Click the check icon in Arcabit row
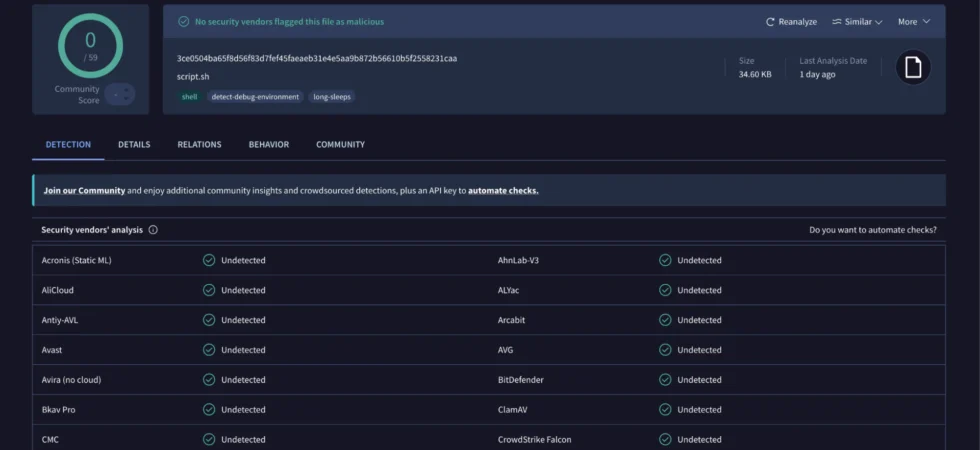 click(x=665, y=320)
